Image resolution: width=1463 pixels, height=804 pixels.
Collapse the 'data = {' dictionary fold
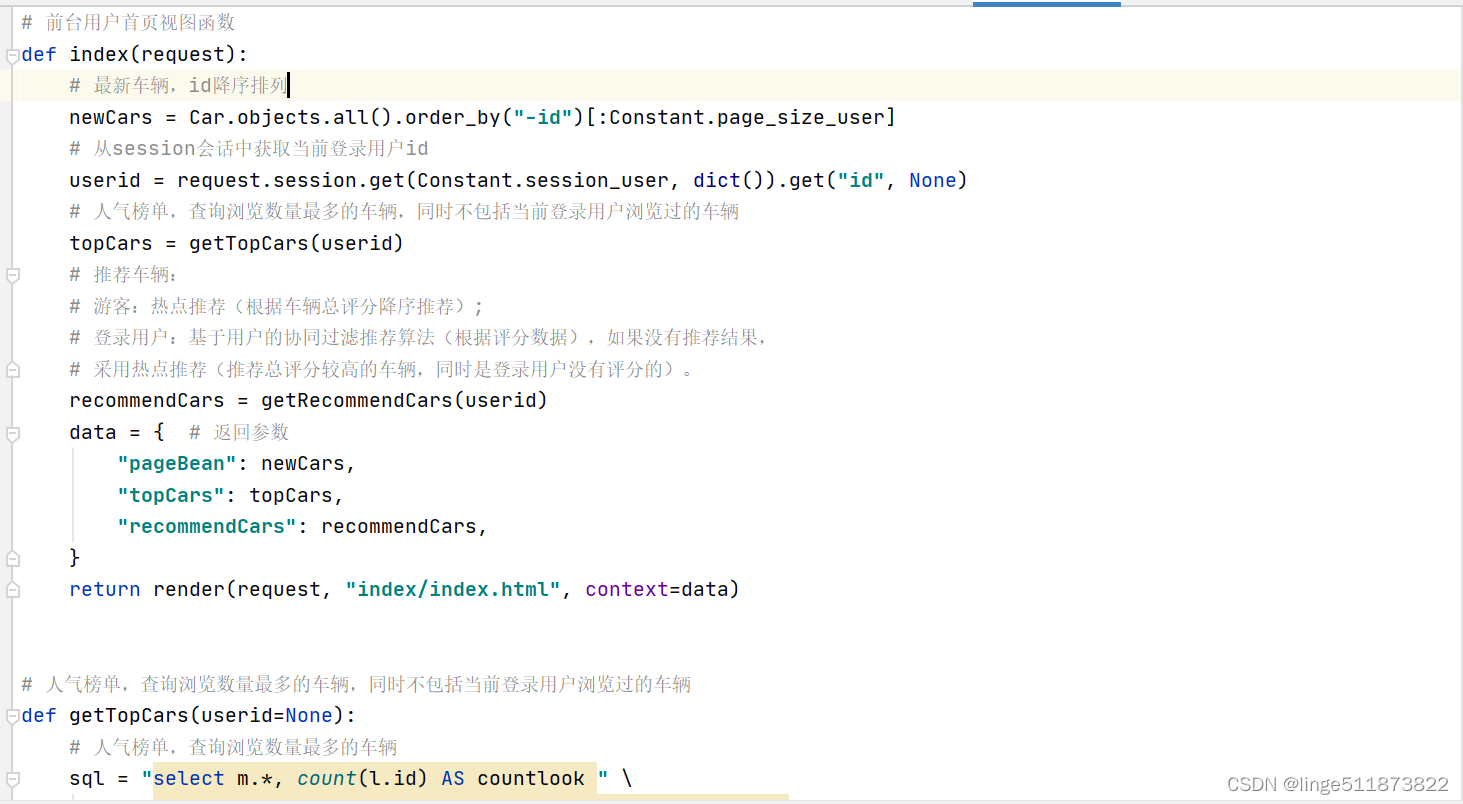click(12, 433)
